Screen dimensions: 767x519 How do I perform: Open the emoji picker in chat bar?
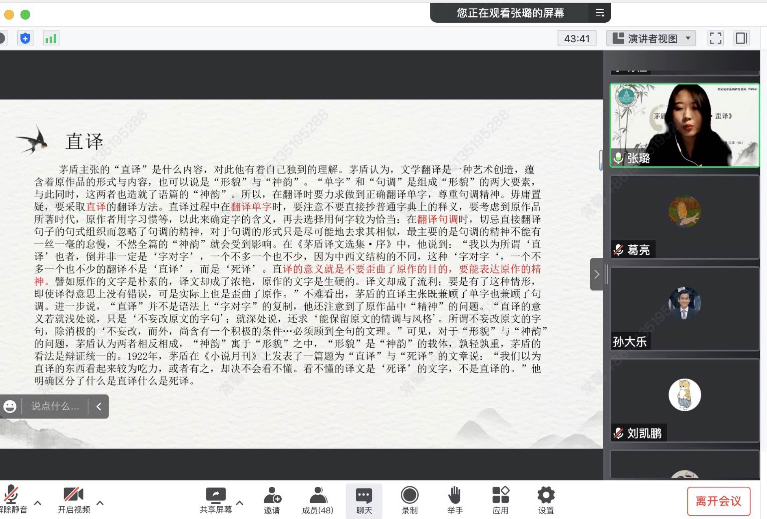(x=10, y=406)
